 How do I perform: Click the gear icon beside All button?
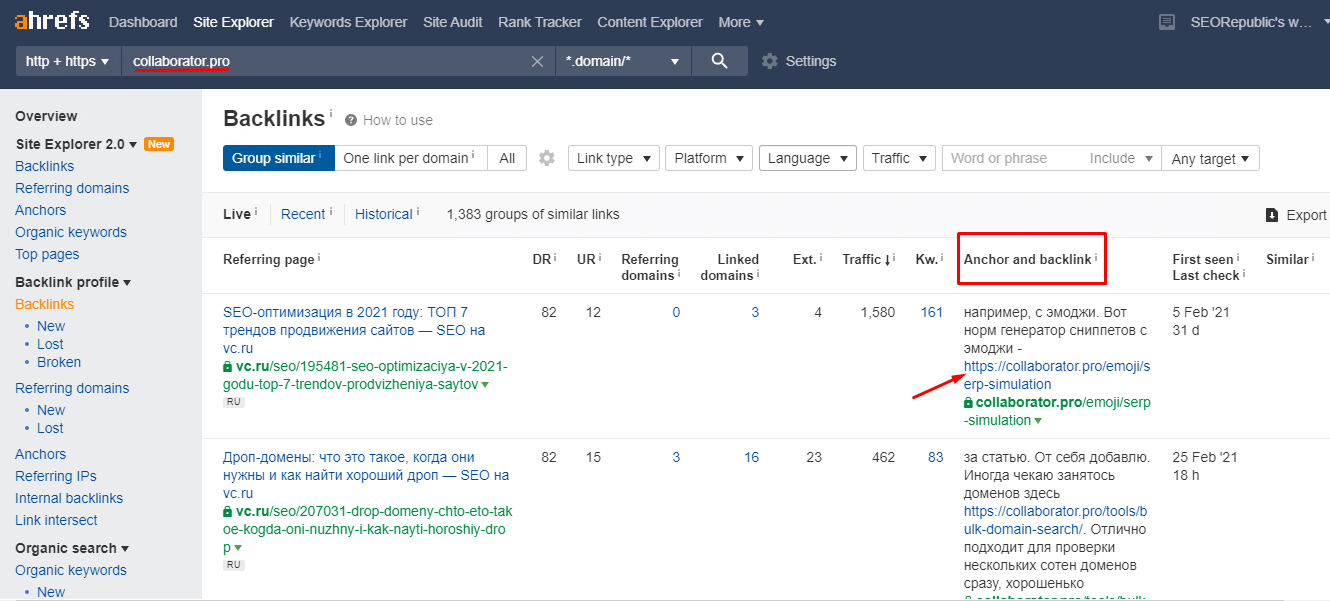(x=546, y=158)
